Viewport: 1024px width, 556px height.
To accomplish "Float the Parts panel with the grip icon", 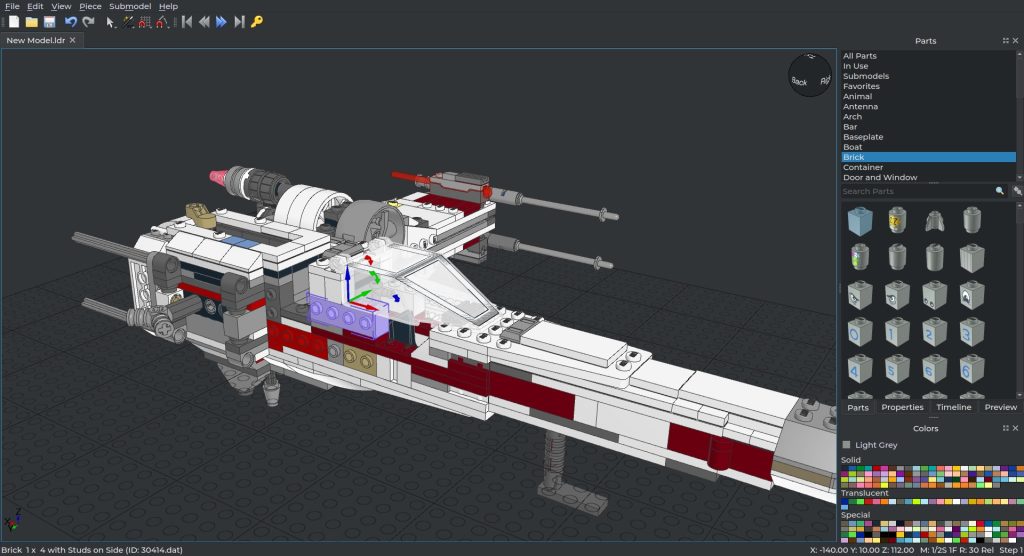I will pyautogui.click(x=1006, y=41).
